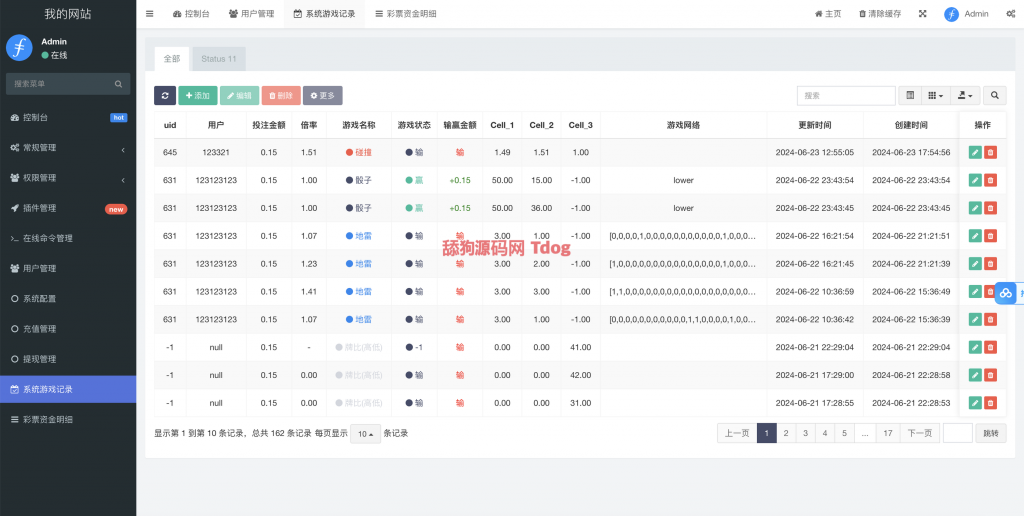The image size is (1024, 516).
Task: Click the green edit icon for uid 645 row
Action: (975, 152)
